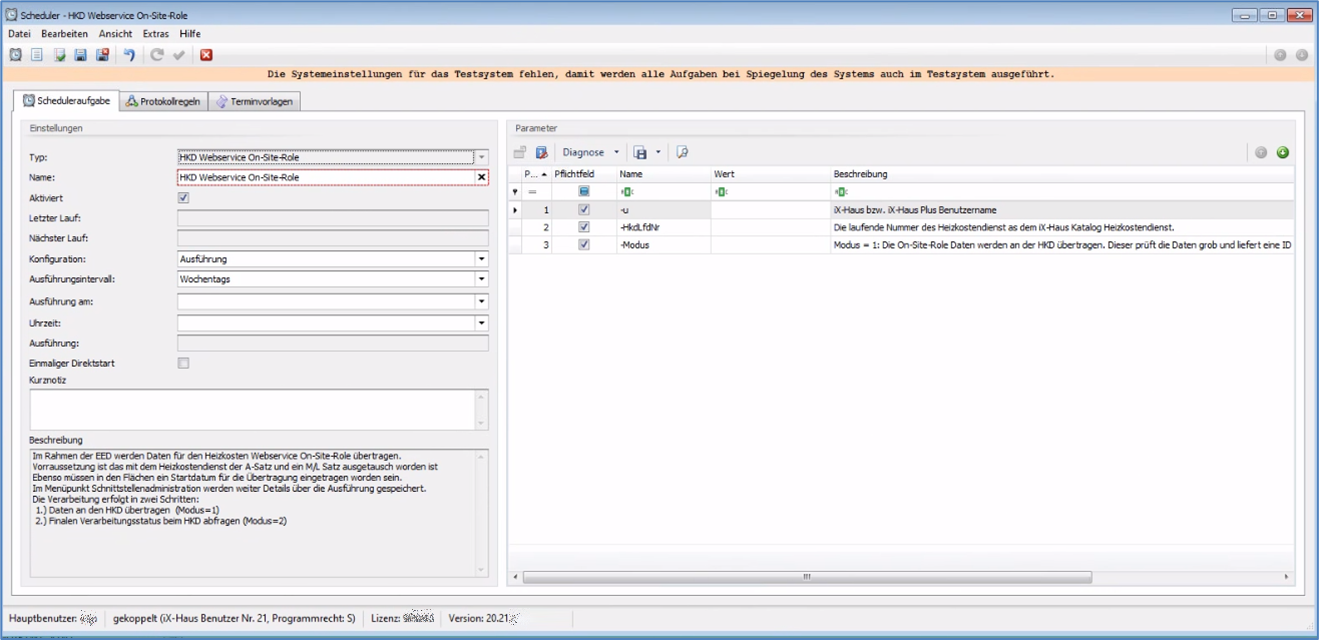Click the red X cancel toolbar icon

coord(206,55)
